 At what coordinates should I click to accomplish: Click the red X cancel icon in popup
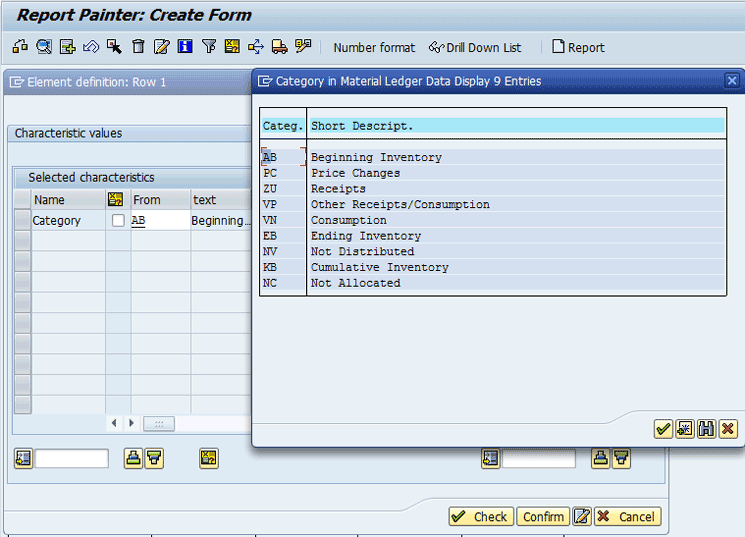728,429
